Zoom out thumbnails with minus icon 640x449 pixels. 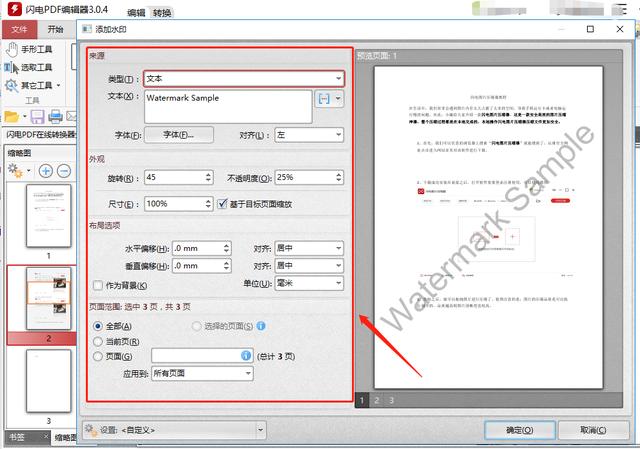tap(64, 171)
